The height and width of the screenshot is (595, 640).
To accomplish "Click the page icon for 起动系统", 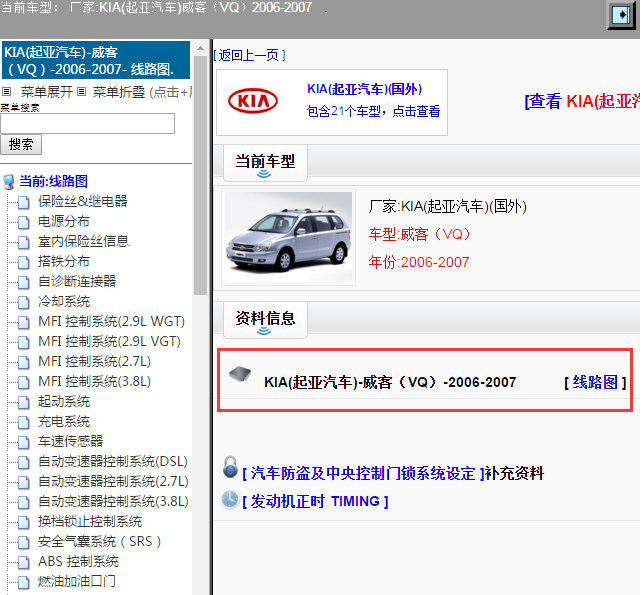I will coord(24,402).
